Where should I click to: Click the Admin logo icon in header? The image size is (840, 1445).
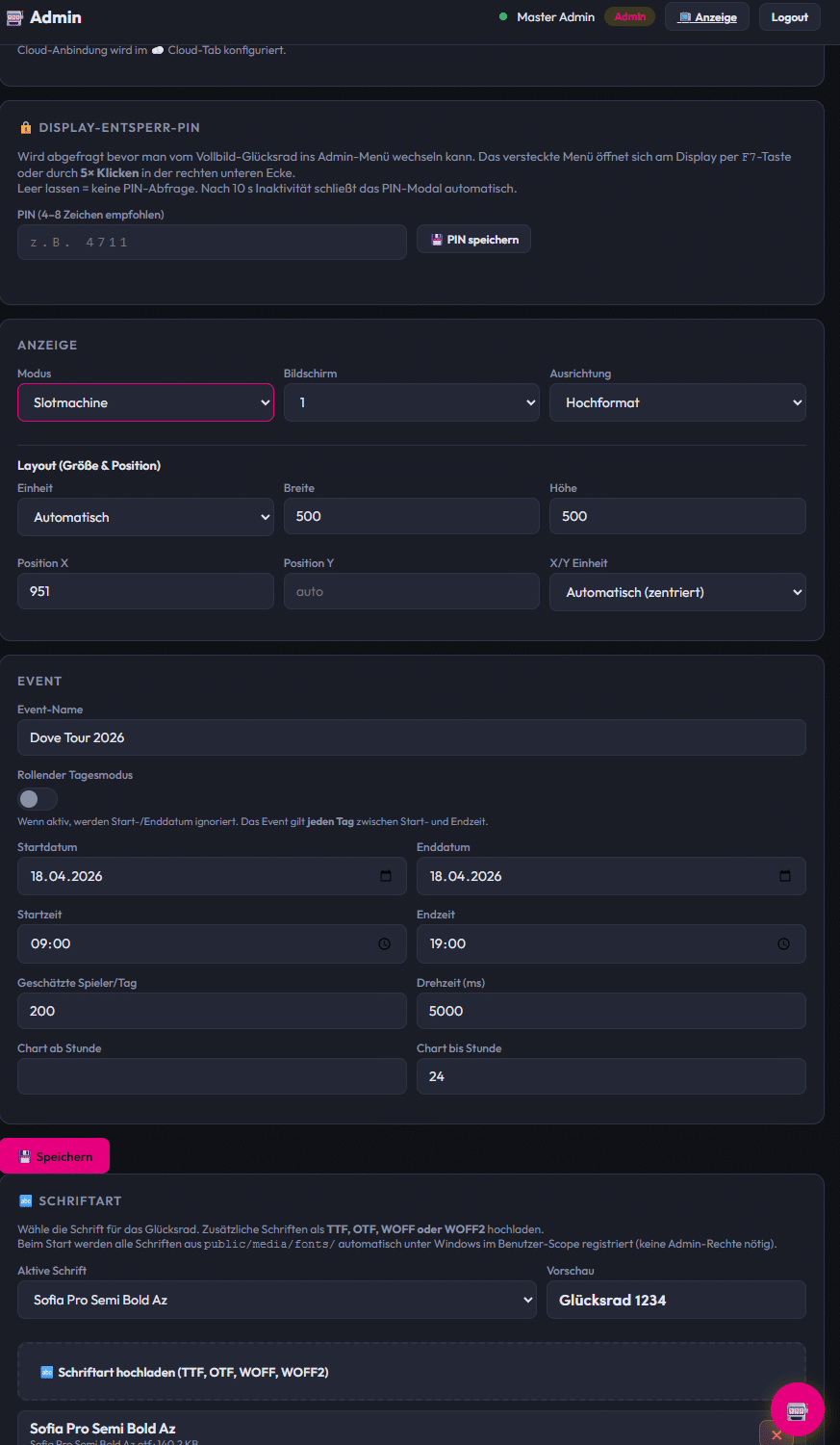point(14,17)
